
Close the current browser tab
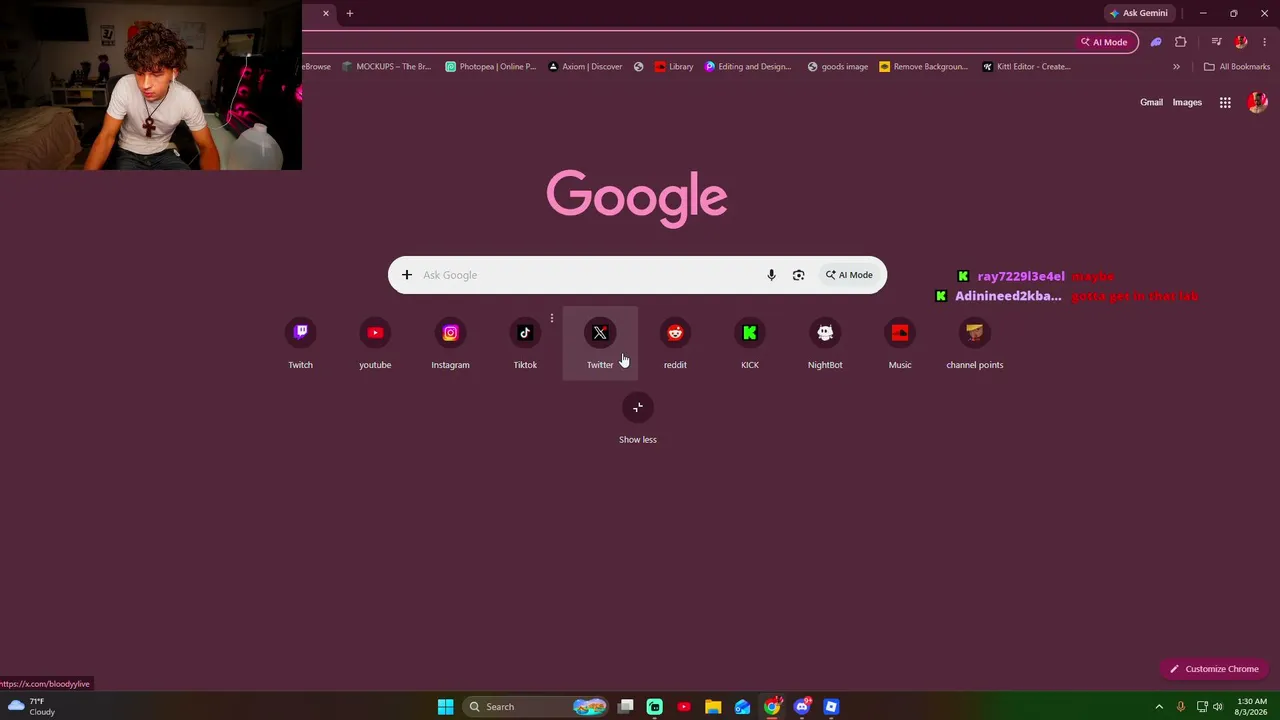325,13
